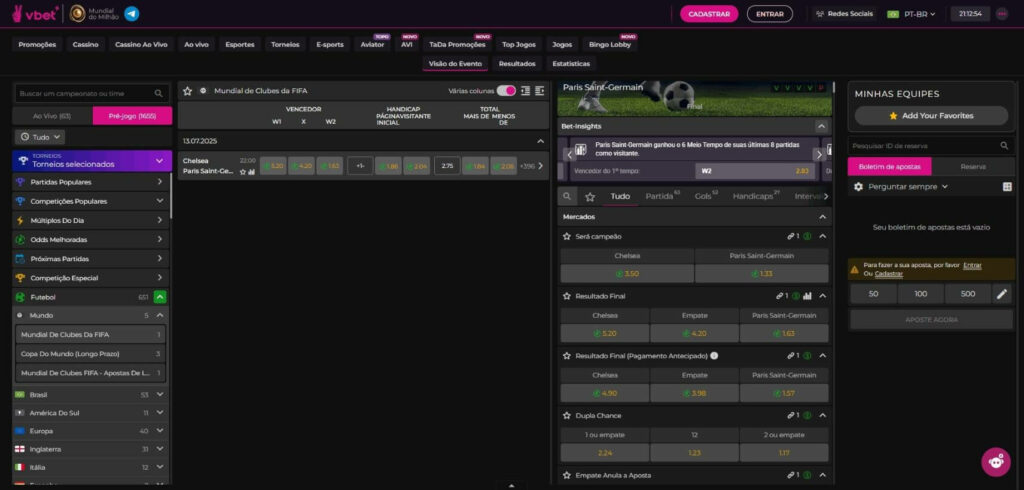The height and width of the screenshot is (490, 1024).
Task: Open the support chat bot bubble
Action: click(x=996, y=461)
